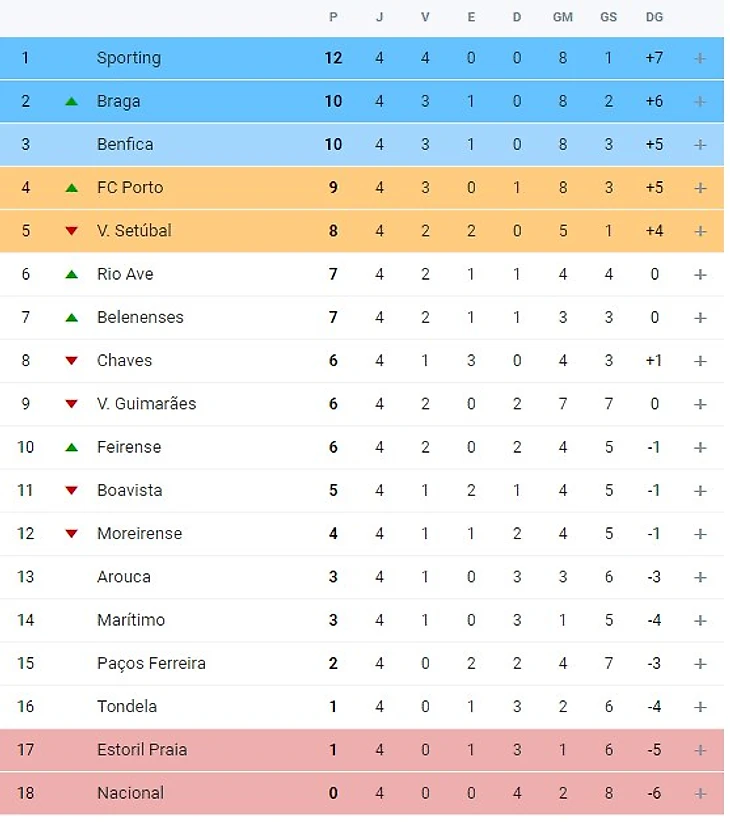Click green up arrow beside Feirense
This screenshot has height=822, width=730.
(71, 447)
